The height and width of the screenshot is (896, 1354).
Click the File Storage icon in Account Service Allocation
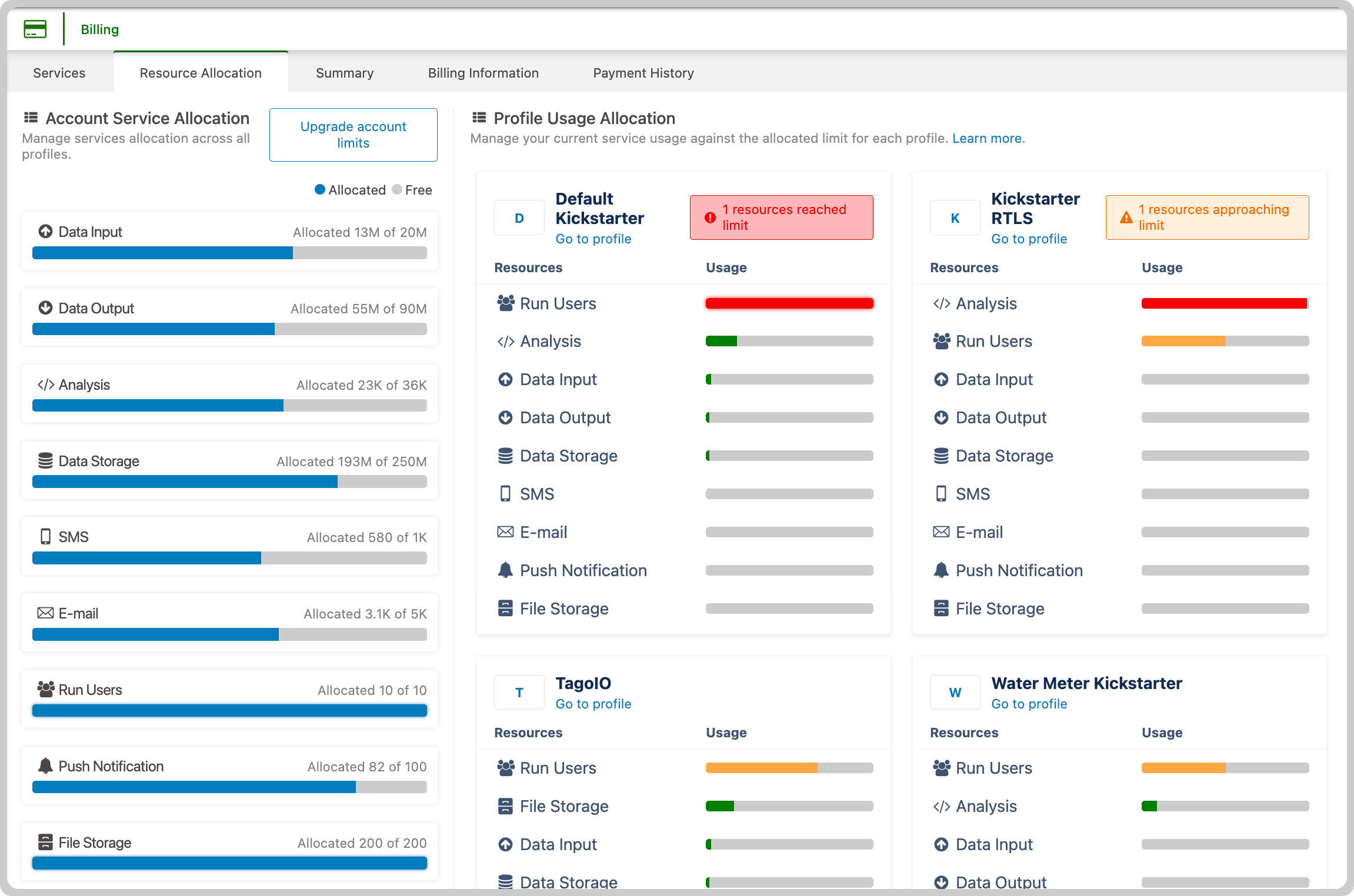45,842
